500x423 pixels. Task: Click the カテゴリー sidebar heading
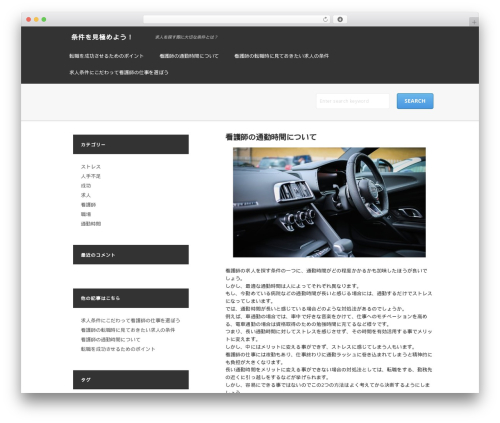pyautogui.click(x=131, y=144)
